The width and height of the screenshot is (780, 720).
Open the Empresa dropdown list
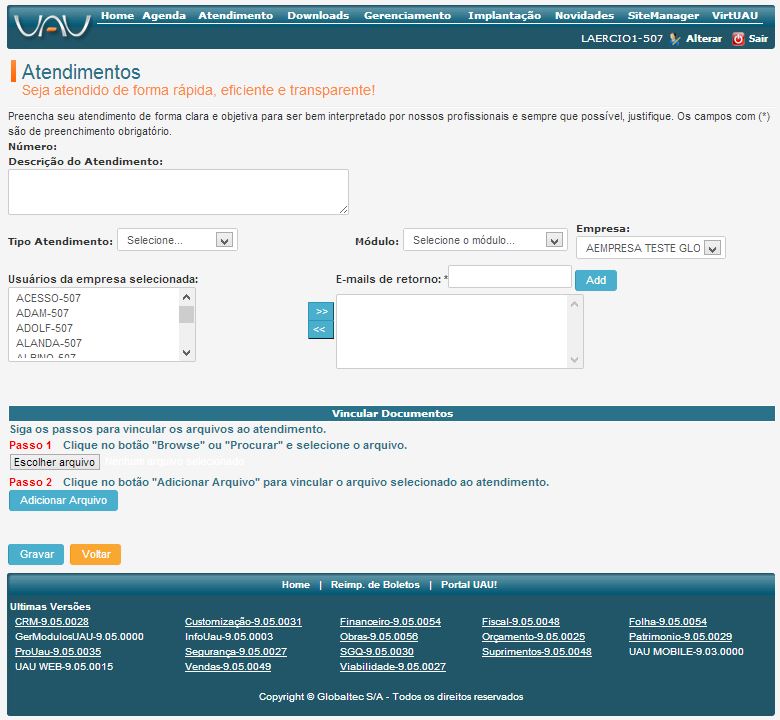tap(651, 248)
